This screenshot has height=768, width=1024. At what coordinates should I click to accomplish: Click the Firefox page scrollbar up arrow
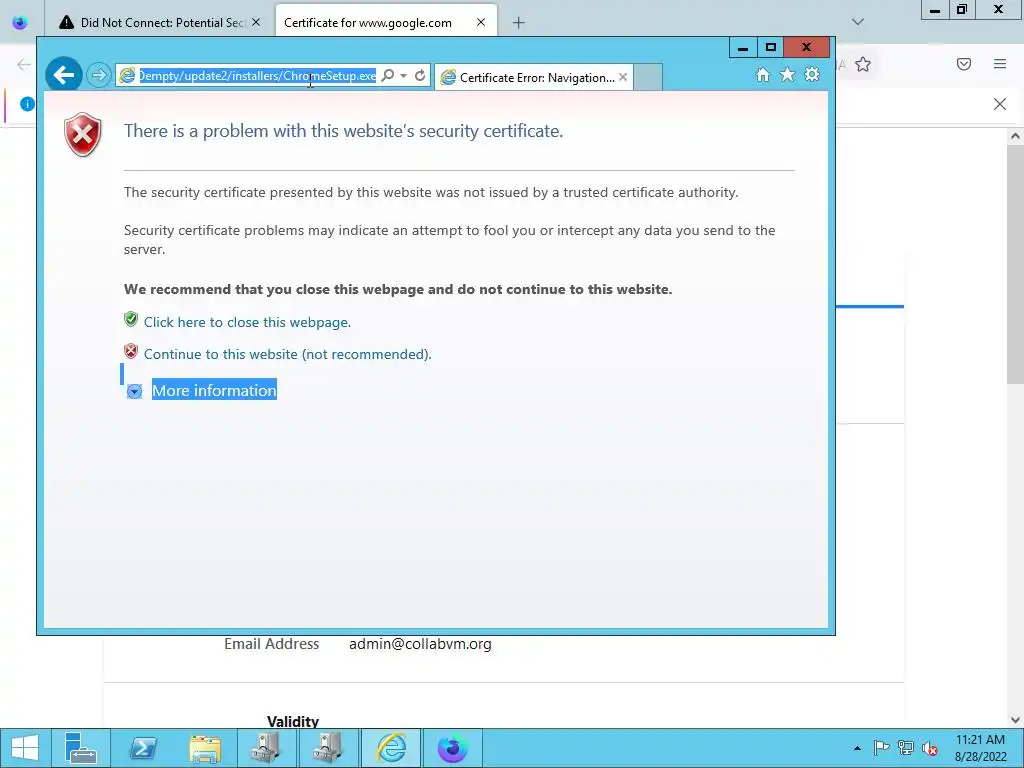[1015, 136]
